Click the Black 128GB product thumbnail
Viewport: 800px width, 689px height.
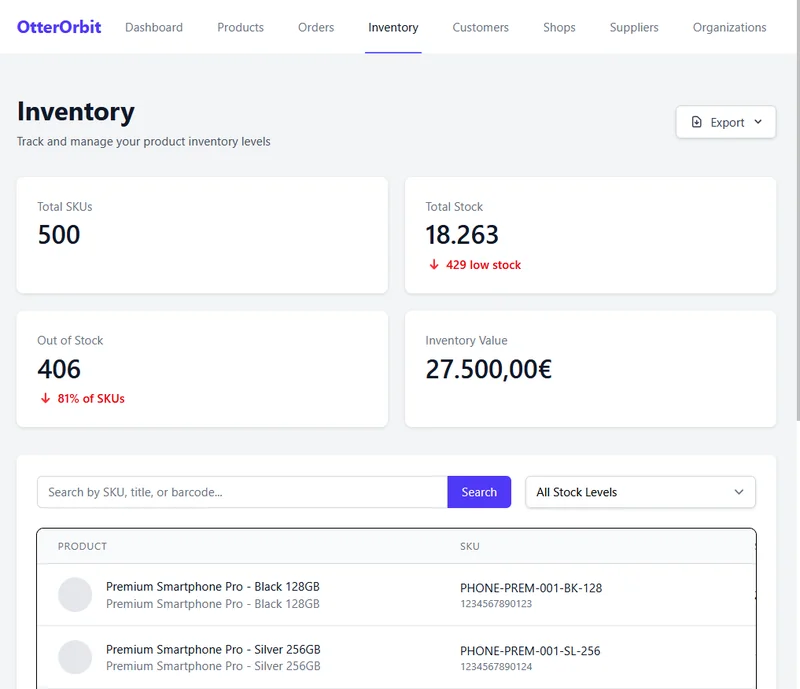(75, 595)
